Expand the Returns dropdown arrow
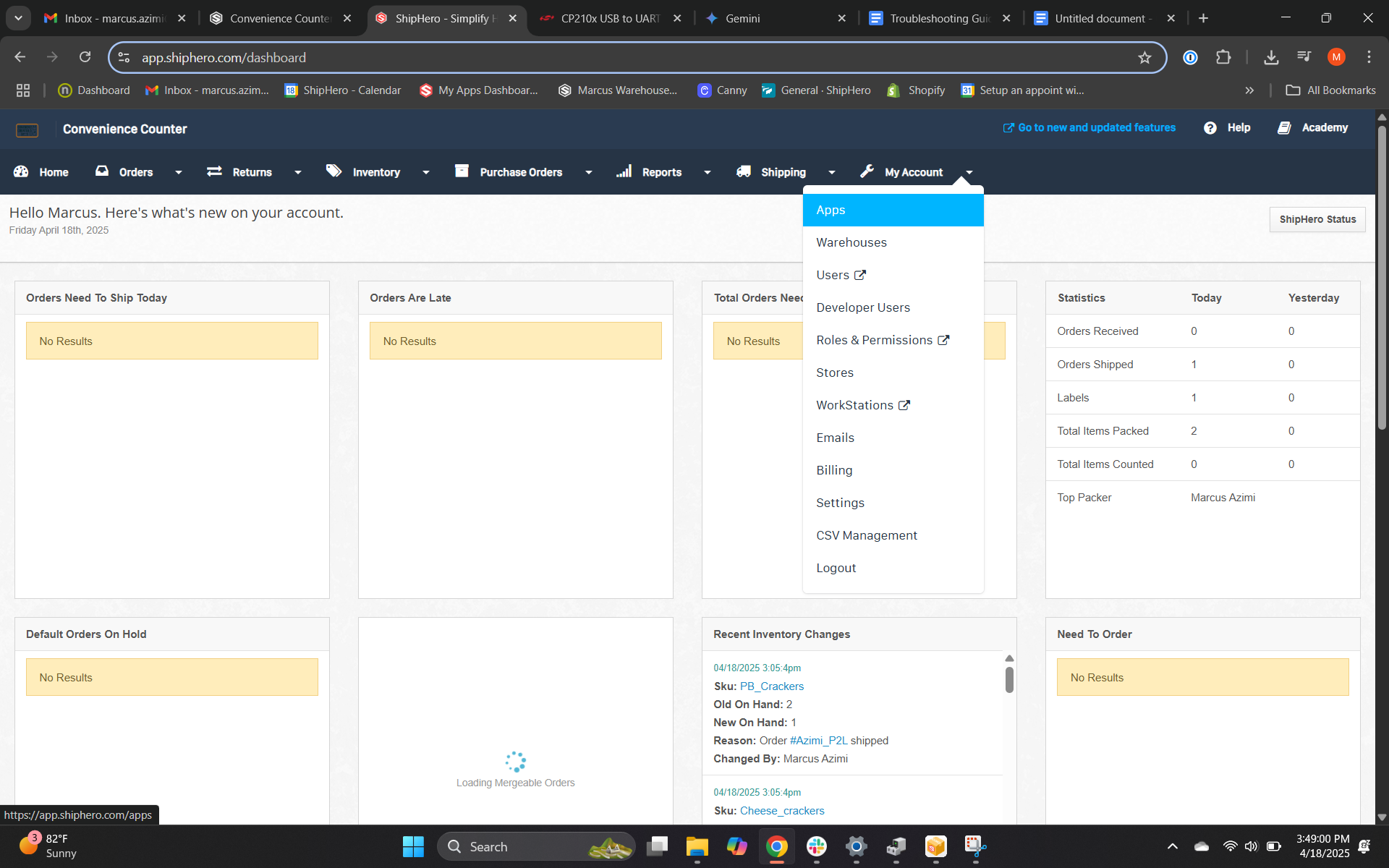The height and width of the screenshot is (868, 1389). tap(297, 172)
